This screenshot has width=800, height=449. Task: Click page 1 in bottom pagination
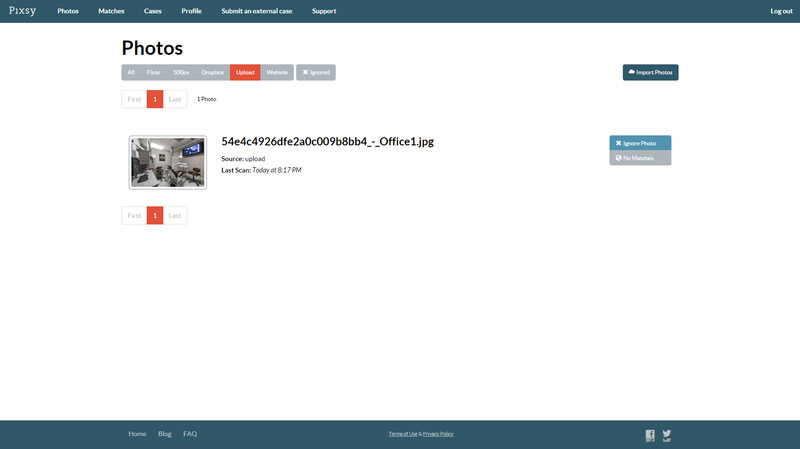(155, 215)
